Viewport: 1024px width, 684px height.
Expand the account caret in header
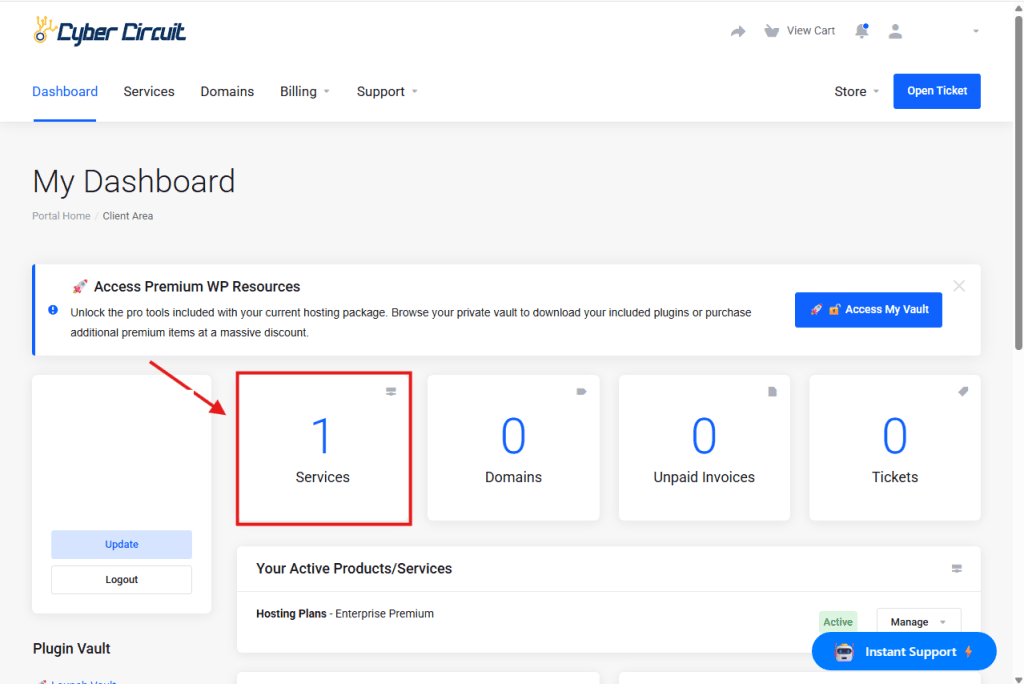[x=975, y=32]
